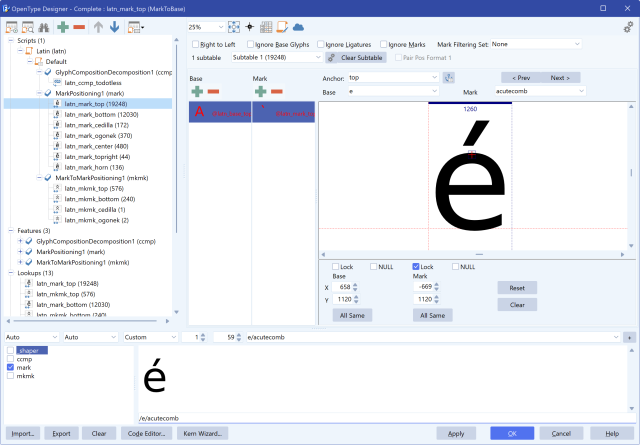
Task: Click the first toolbar icon at top left
Action: point(11,27)
